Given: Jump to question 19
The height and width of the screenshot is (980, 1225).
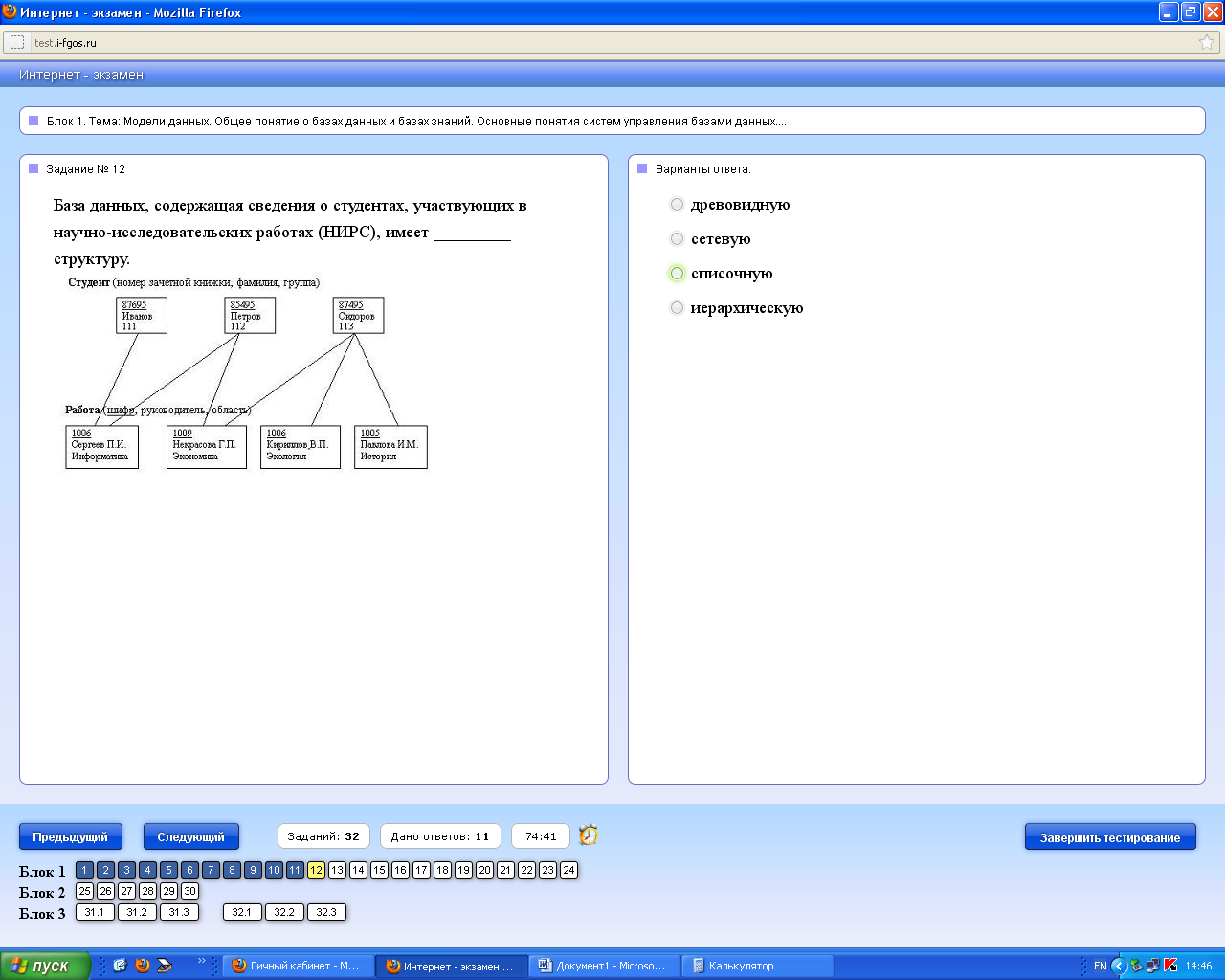Looking at the screenshot, I should click(x=463, y=870).
